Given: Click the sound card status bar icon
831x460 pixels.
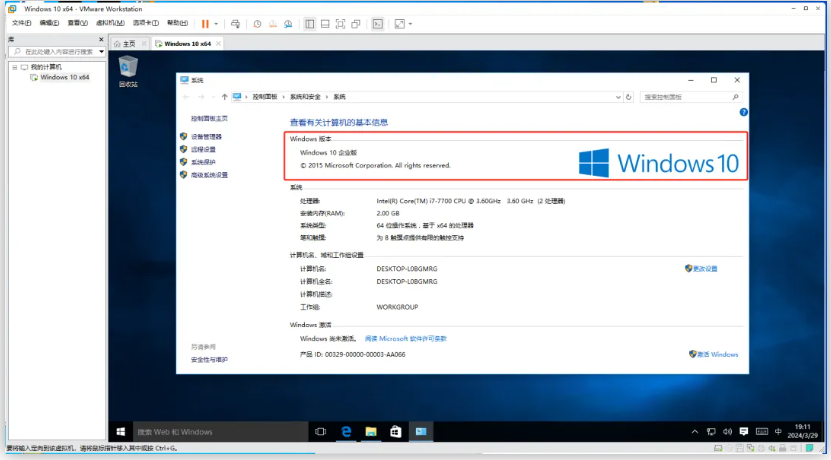Looking at the screenshot, I should [773, 448].
